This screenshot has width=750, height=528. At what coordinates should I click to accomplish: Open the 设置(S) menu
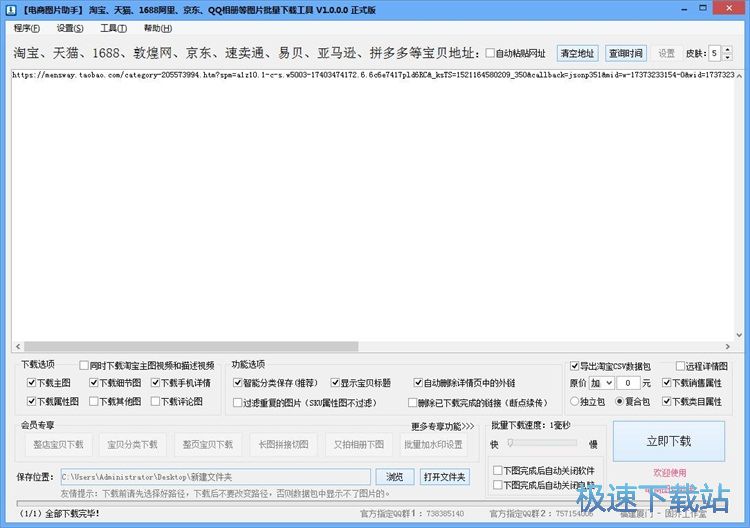click(70, 28)
